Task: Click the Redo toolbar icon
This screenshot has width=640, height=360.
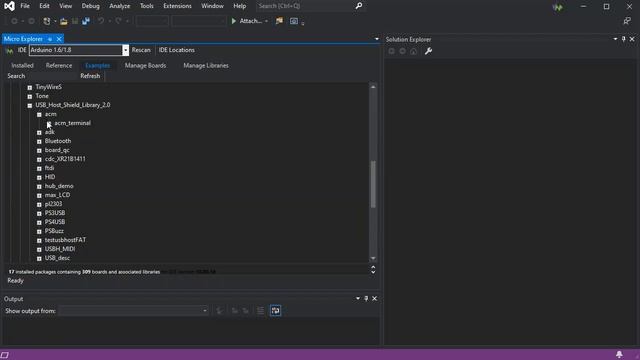Action: (118, 21)
